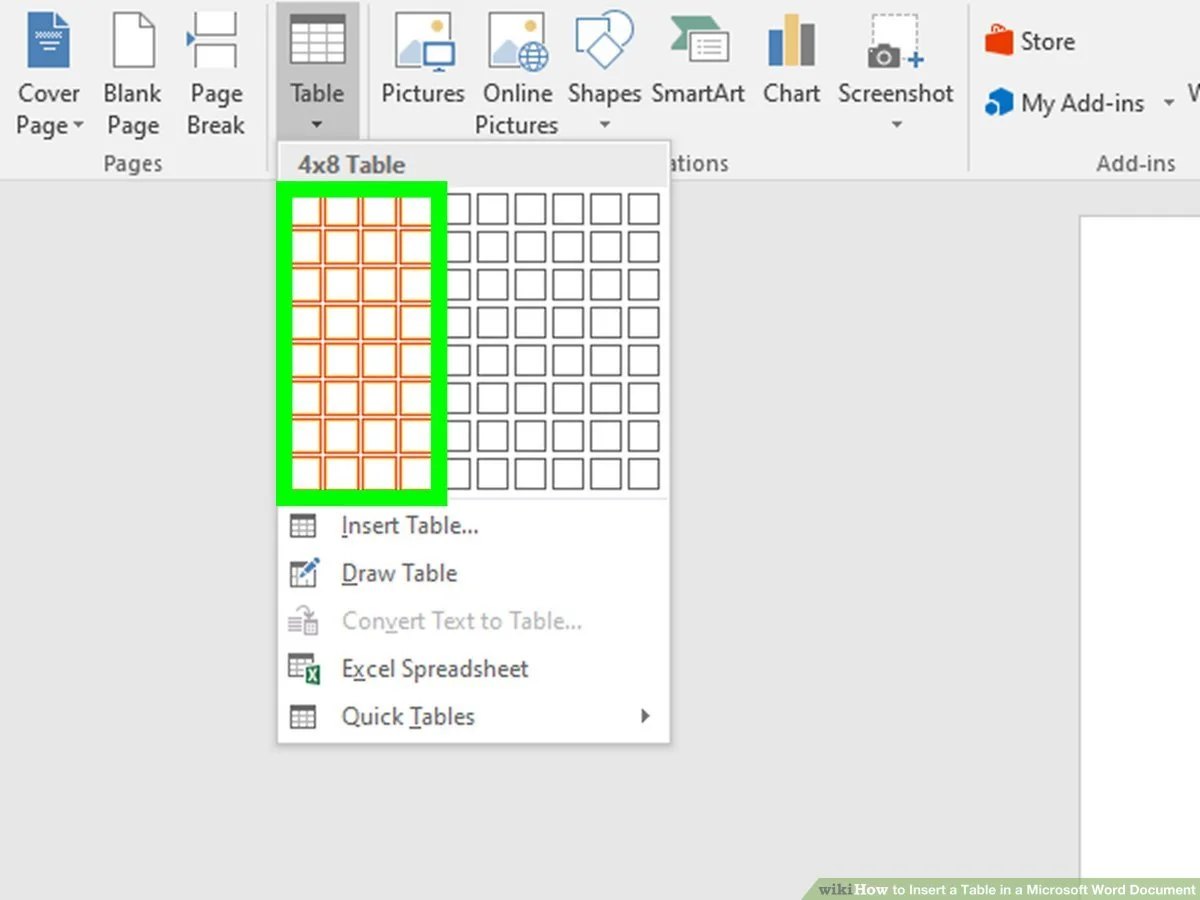Open the Screenshot tool
1200x900 pixels.
pos(896,72)
